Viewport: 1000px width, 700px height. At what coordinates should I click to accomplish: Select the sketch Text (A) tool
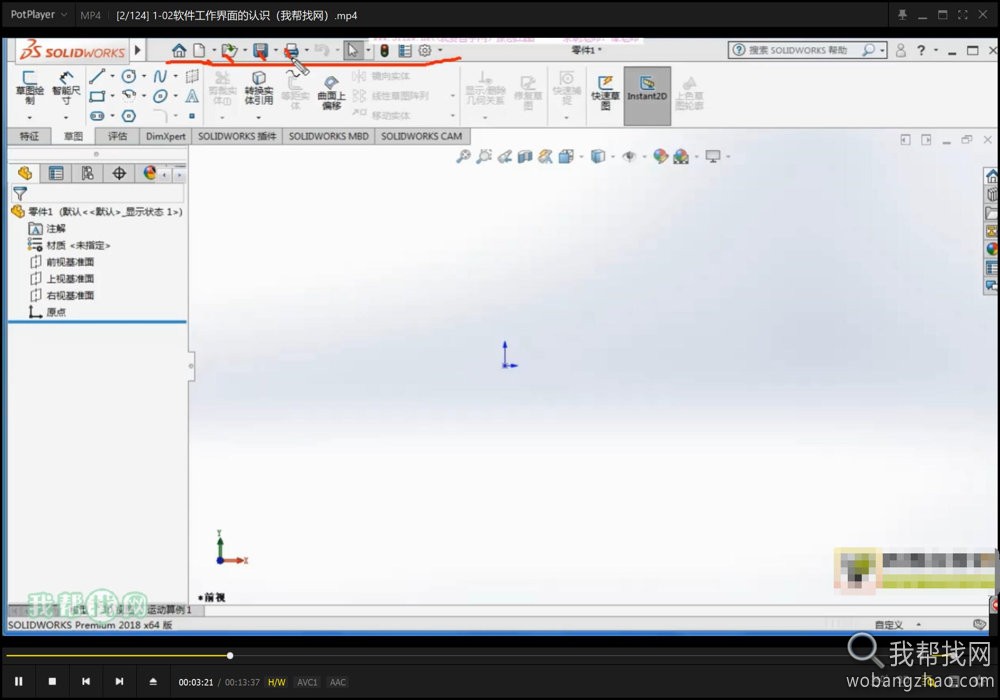click(x=191, y=96)
